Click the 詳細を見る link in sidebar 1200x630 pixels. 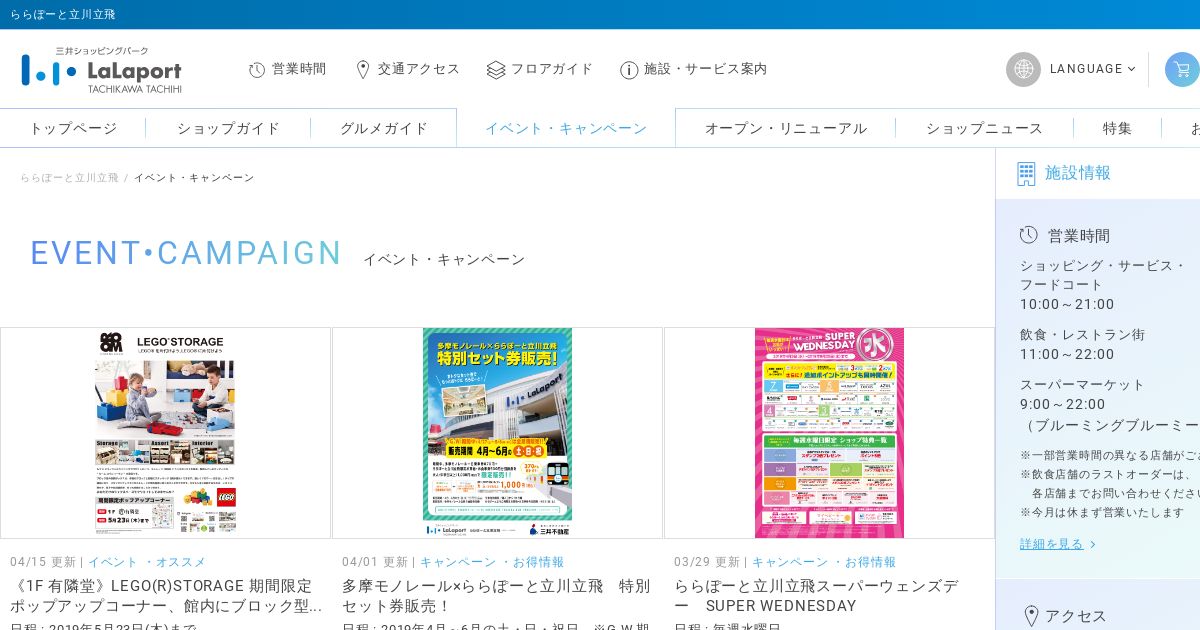click(1052, 544)
